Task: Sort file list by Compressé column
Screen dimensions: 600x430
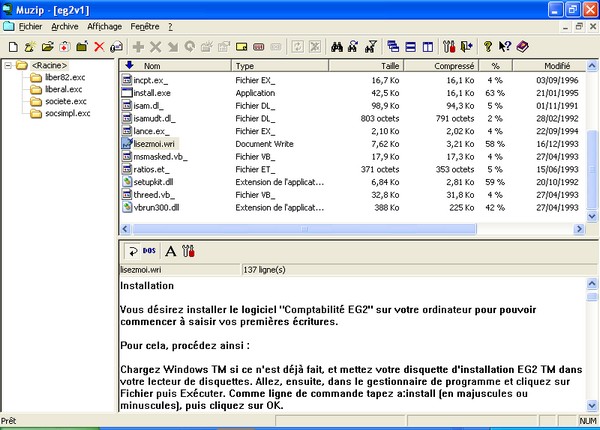Action: [x=441, y=66]
